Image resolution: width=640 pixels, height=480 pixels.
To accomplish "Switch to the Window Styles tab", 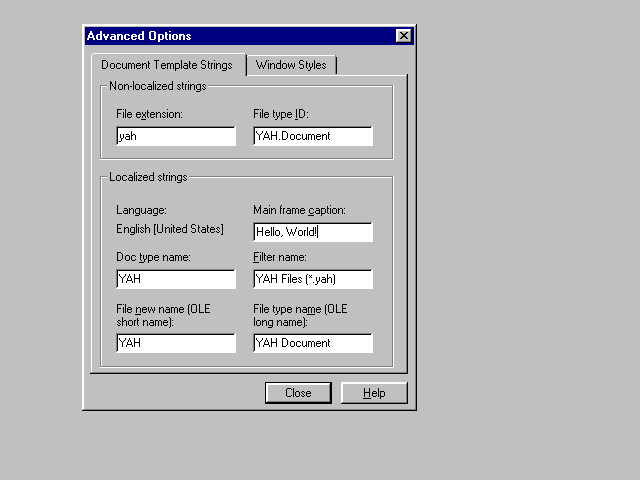I will click(x=290, y=65).
